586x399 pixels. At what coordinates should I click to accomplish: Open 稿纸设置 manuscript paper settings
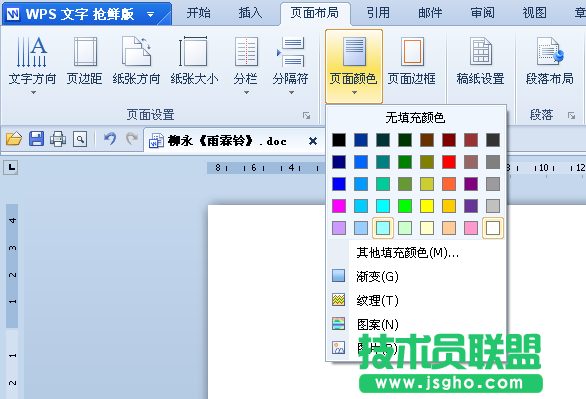click(x=481, y=62)
